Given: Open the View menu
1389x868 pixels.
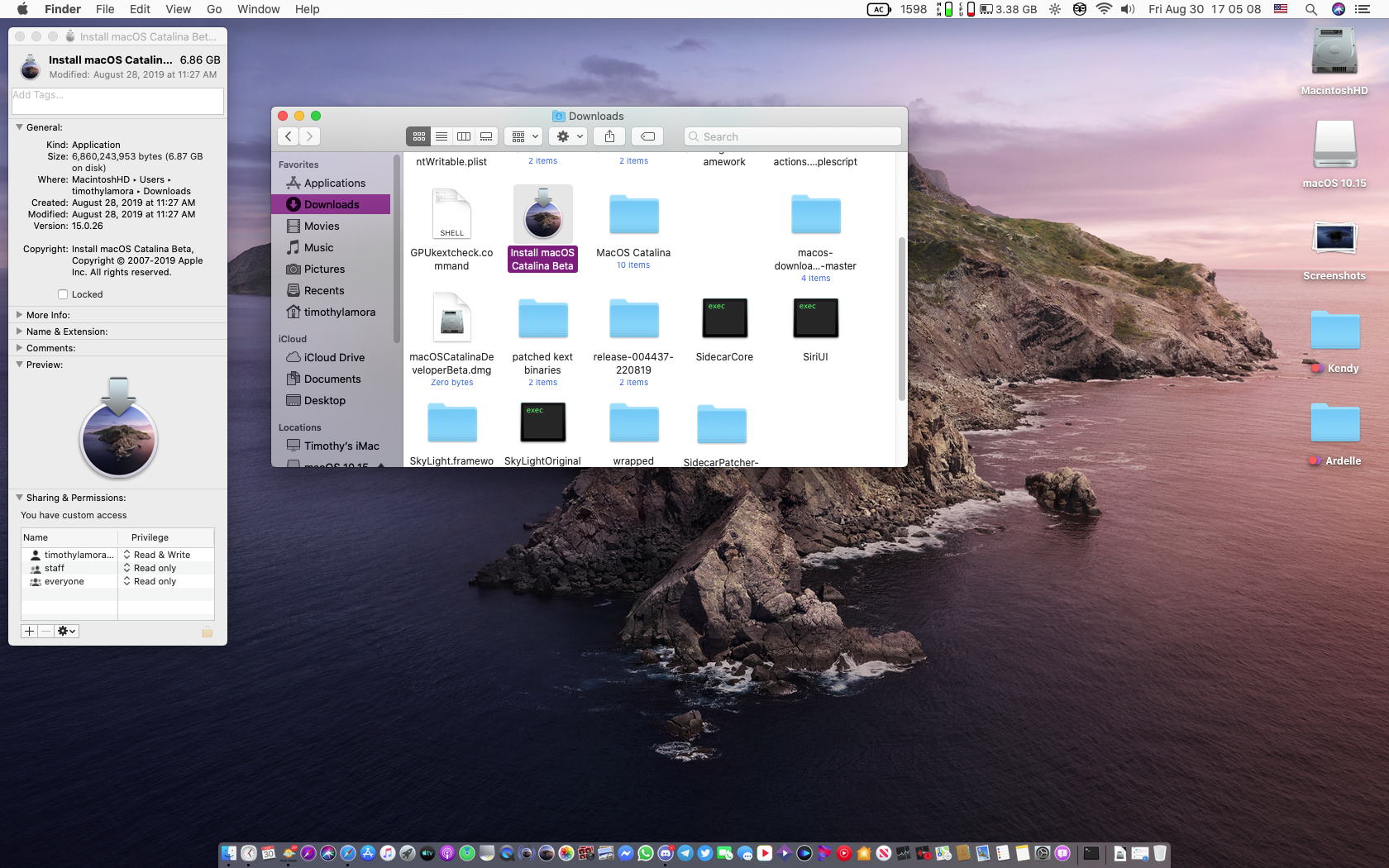Looking at the screenshot, I should click(178, 9).
